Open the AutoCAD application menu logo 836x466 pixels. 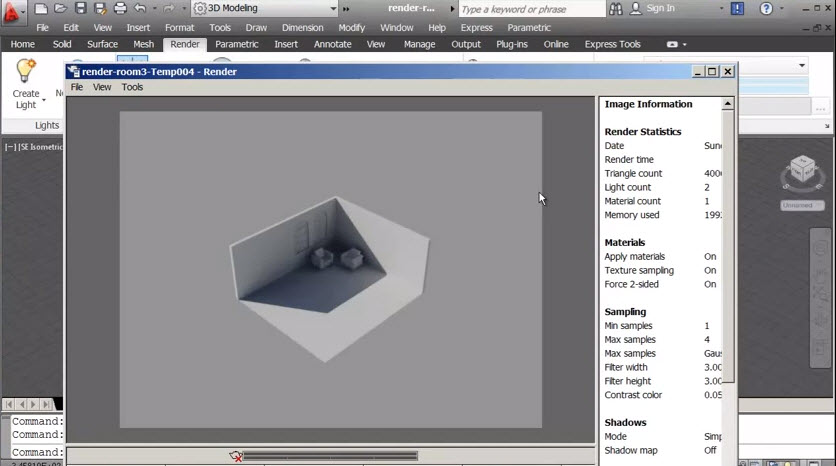(x=11, y=12)
